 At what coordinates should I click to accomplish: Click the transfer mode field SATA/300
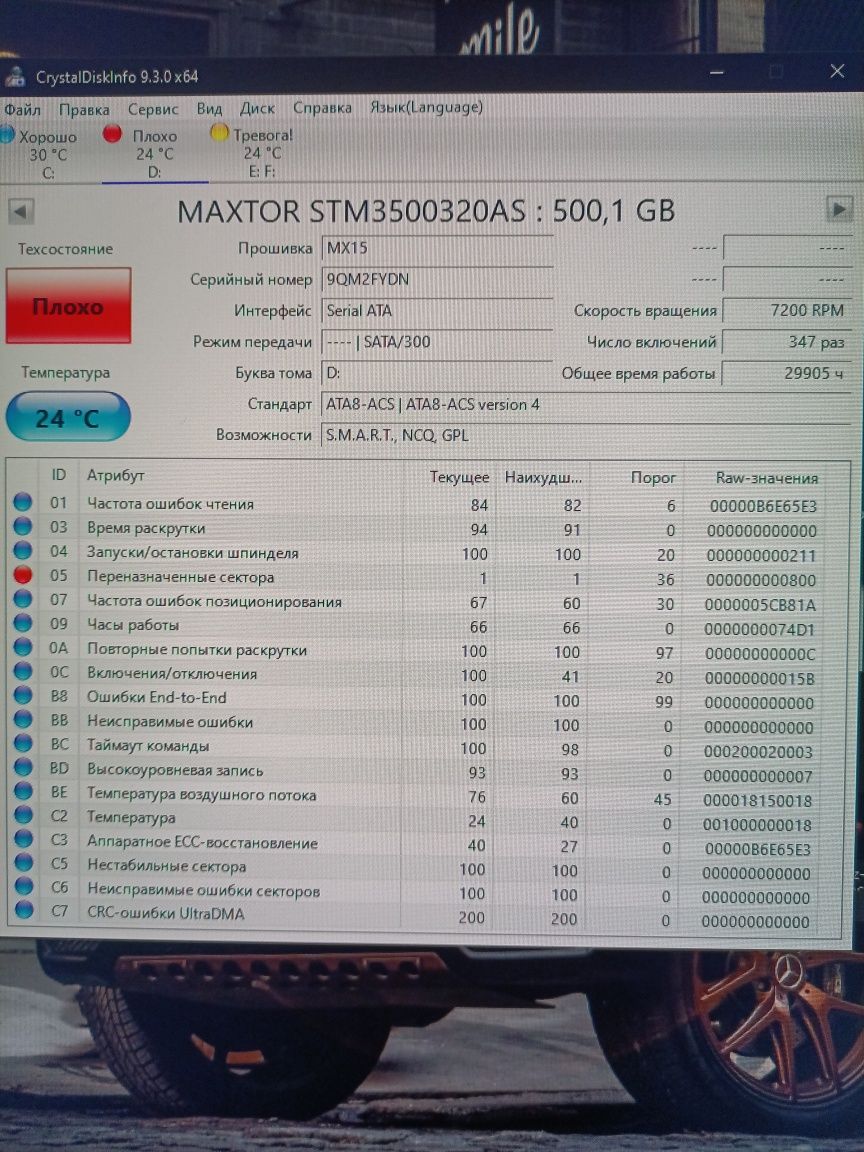(x=437, y=342)
